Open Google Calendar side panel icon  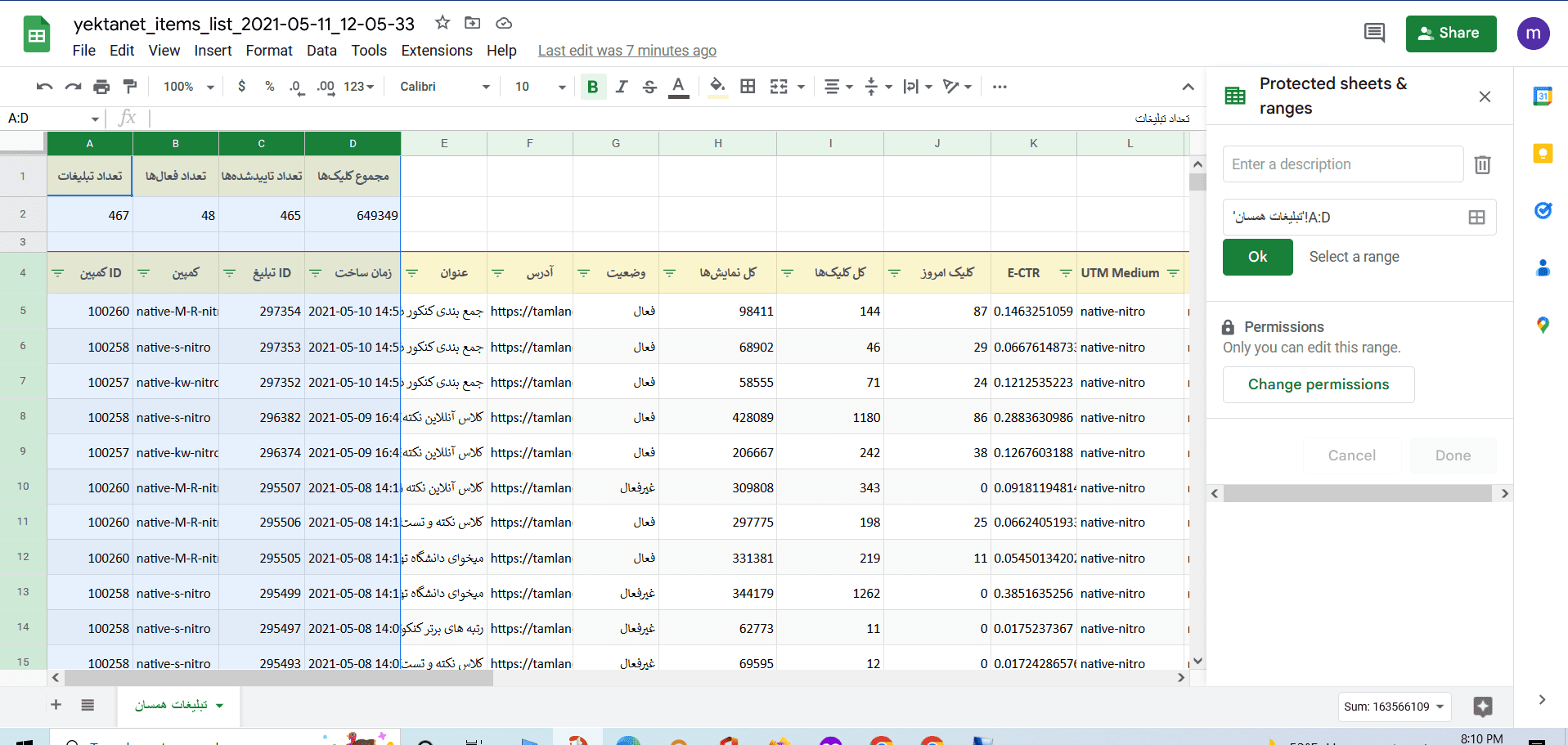1543,96
